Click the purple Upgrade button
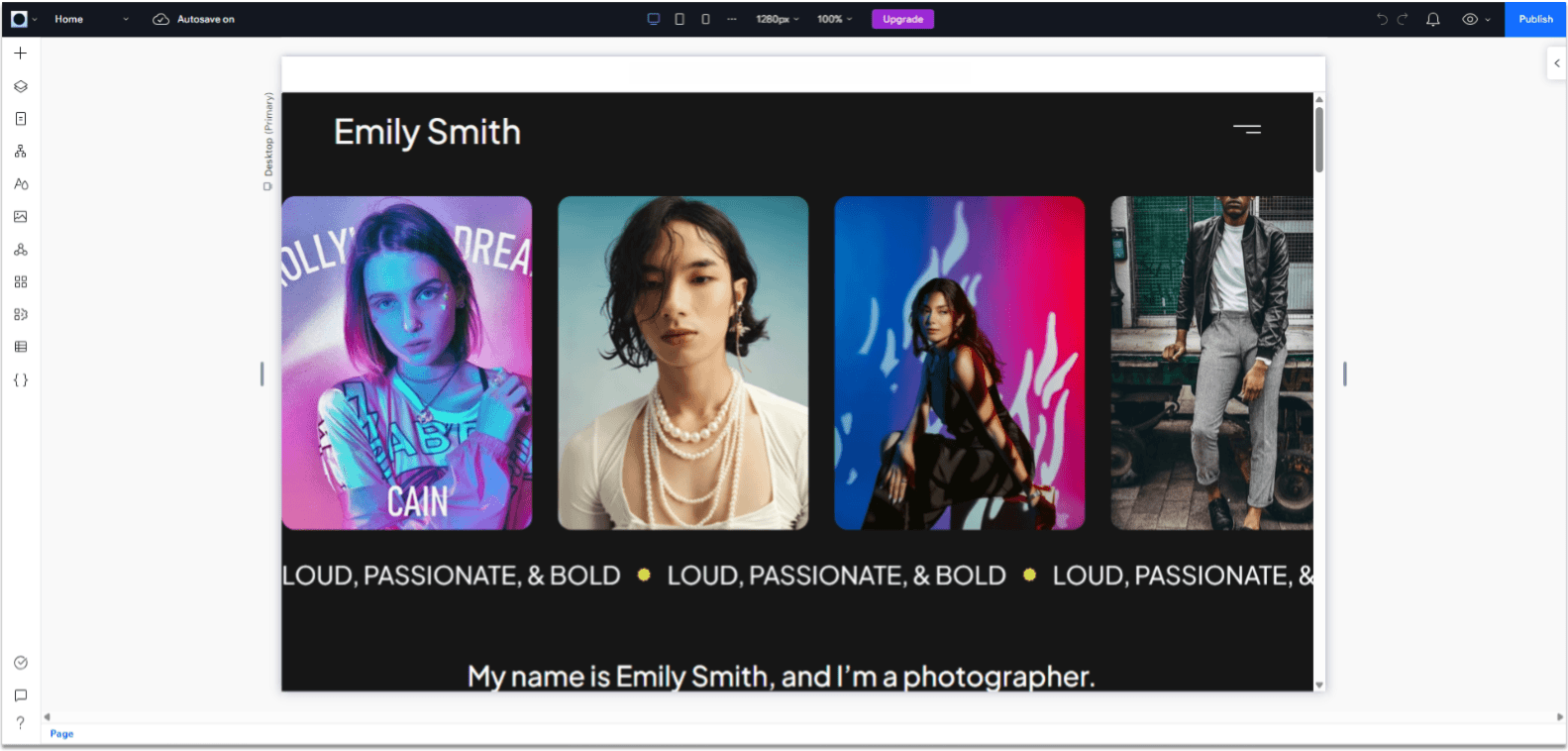 click(x=902, y=19)
